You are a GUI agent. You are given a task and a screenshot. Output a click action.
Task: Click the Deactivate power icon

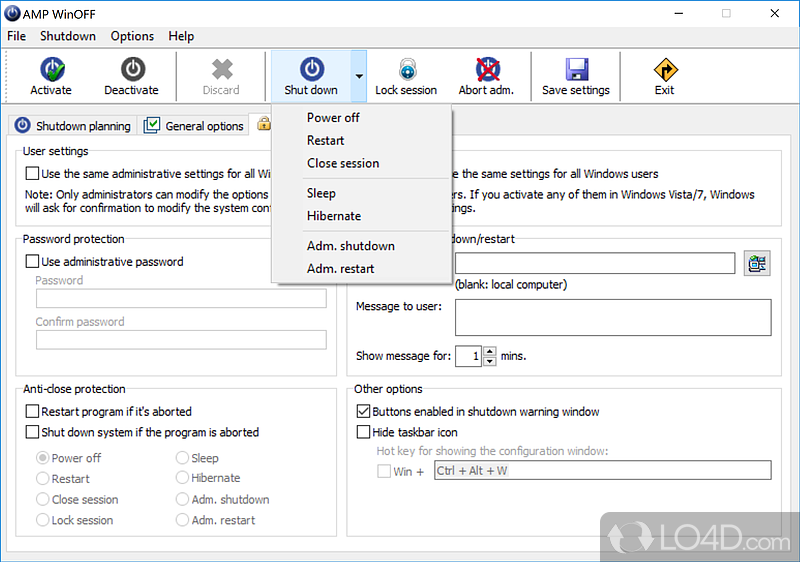(132, 69)
